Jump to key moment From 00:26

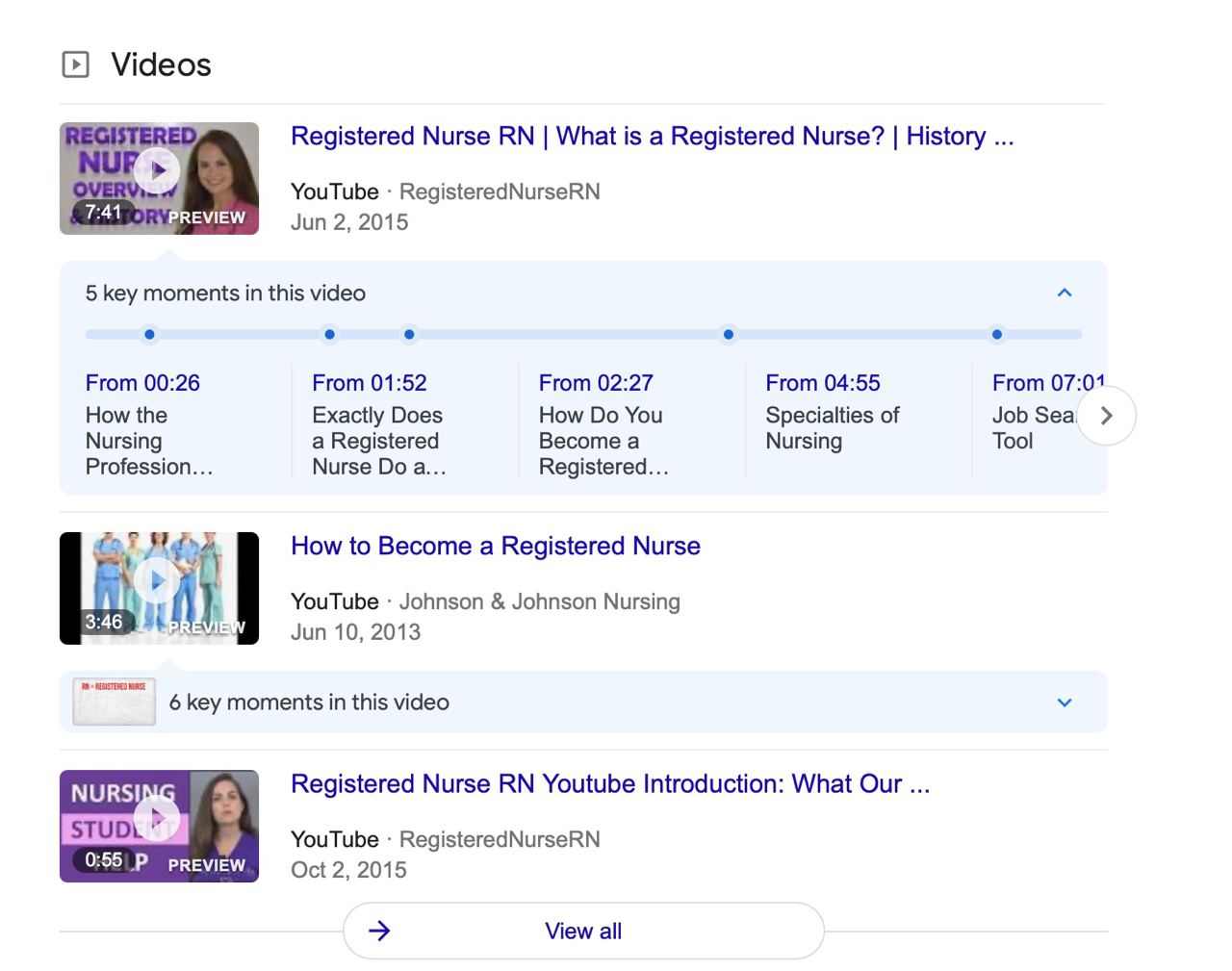tap(142, 383)
